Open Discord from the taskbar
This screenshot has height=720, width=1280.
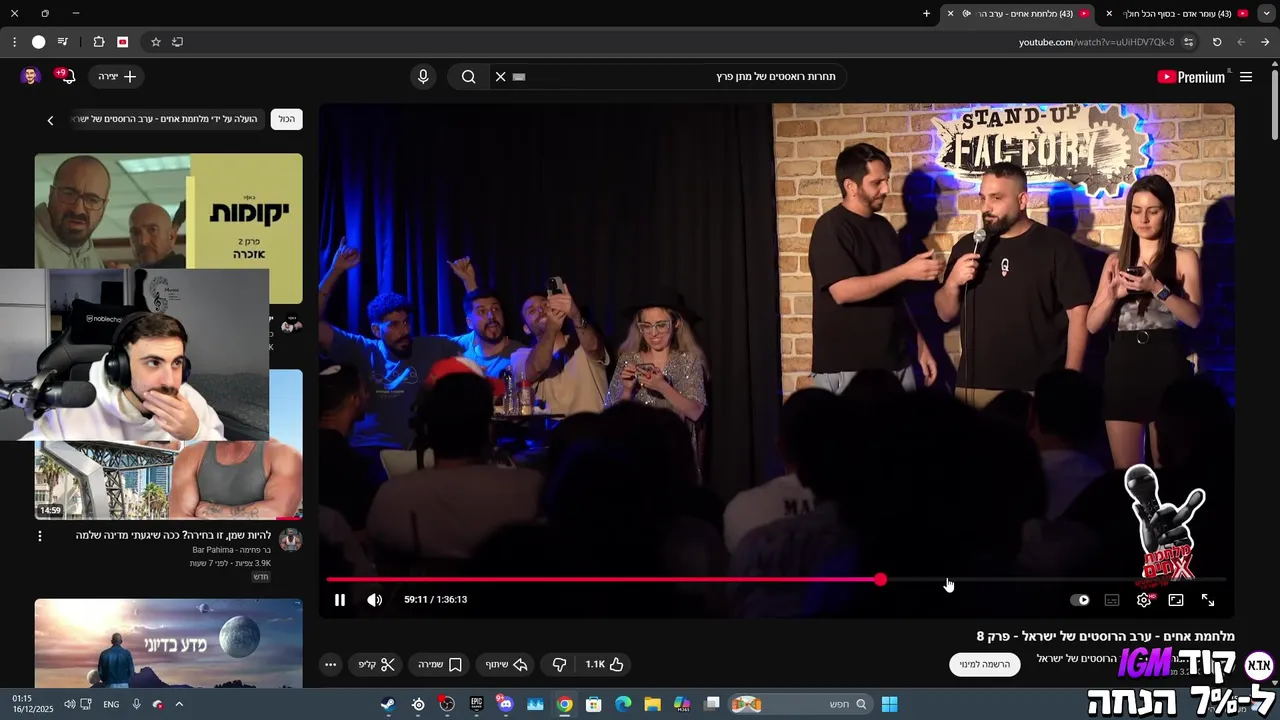(x=505, y=704)
